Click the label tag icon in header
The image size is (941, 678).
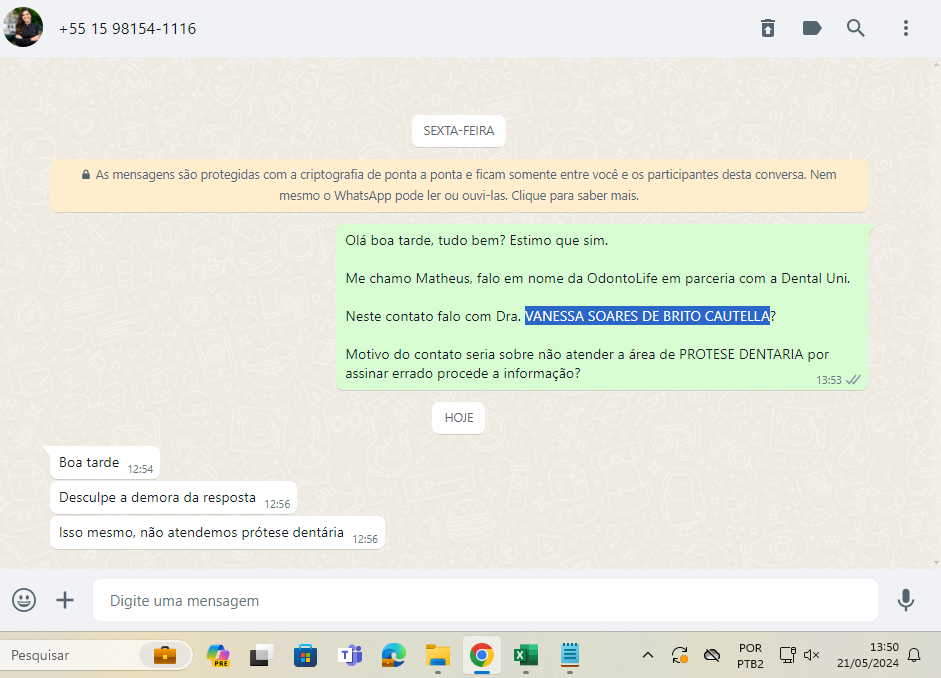coord(811,28)
